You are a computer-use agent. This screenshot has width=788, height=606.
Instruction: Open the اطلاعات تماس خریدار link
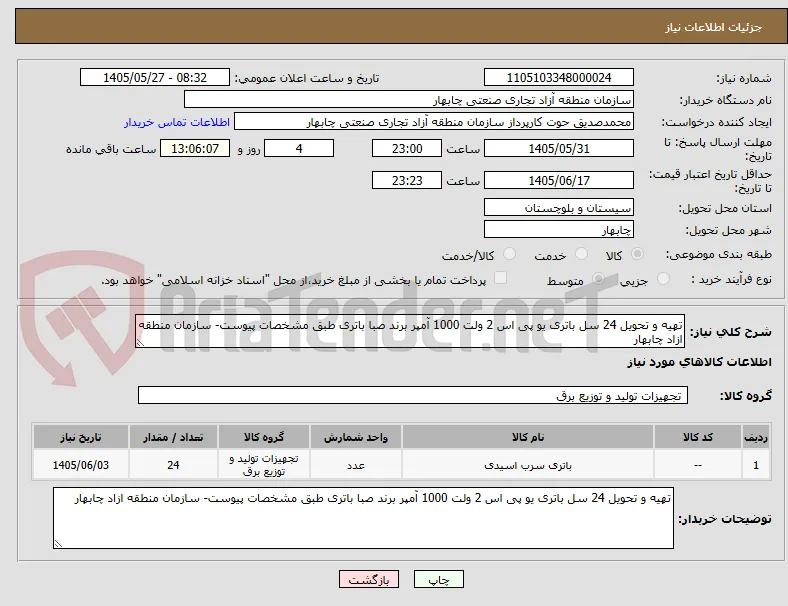(x=177, y=122)
